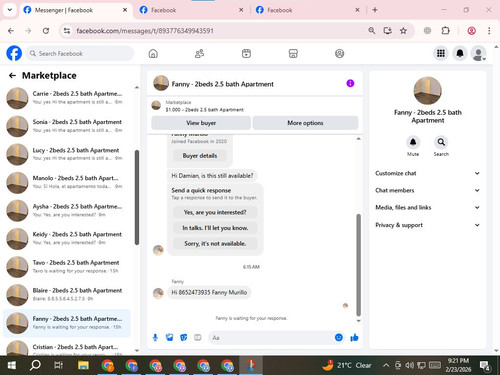
Task: Click the Search Facebook field
Action: (80, 53)
